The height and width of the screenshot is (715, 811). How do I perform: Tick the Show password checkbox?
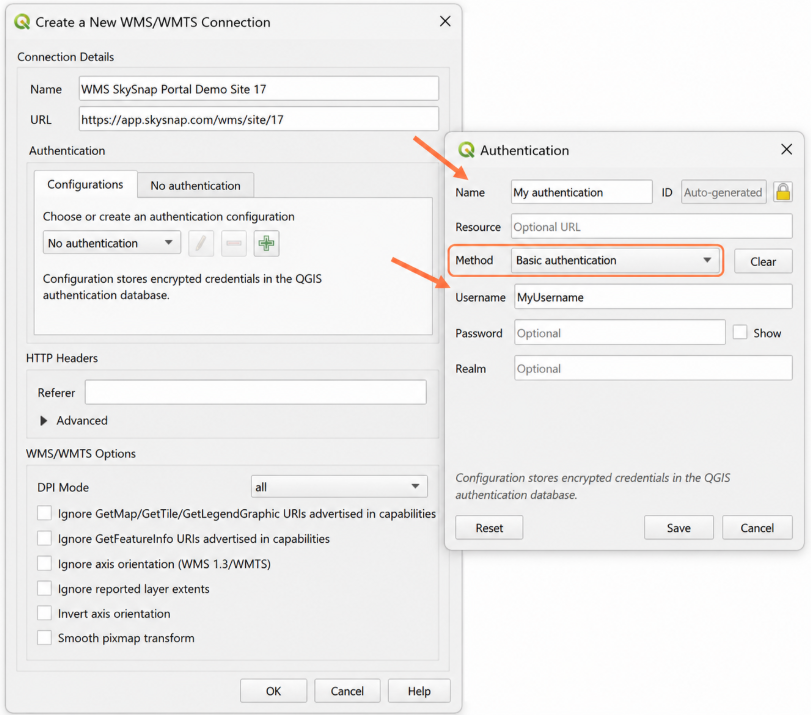740,332
